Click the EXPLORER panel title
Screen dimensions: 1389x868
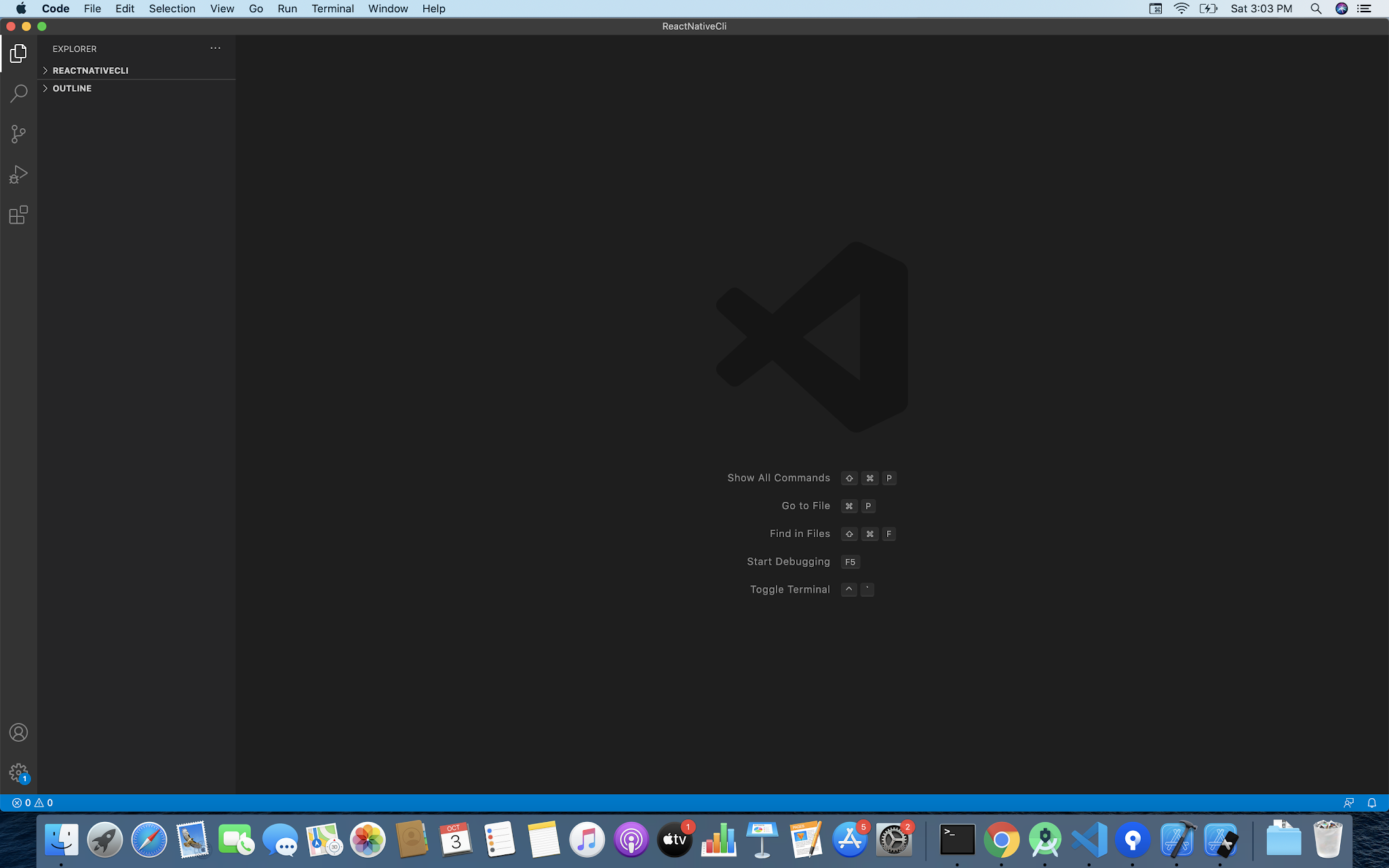point(75,49)
